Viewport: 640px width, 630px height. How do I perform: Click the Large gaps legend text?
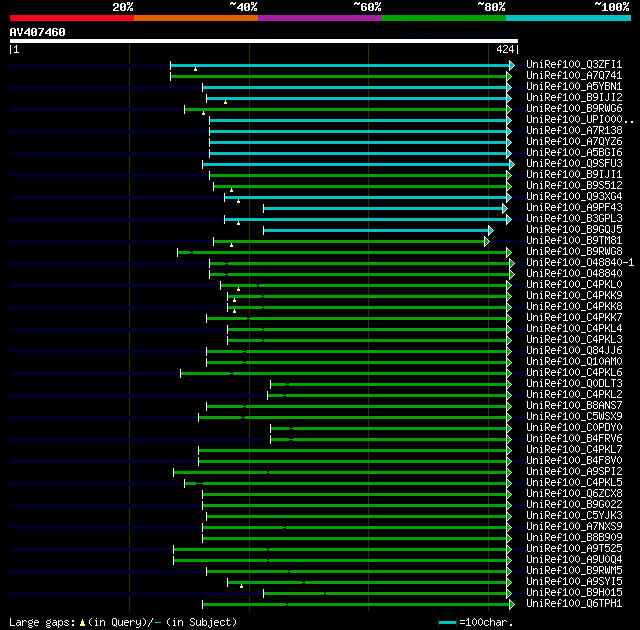click(x=123, y=623)
